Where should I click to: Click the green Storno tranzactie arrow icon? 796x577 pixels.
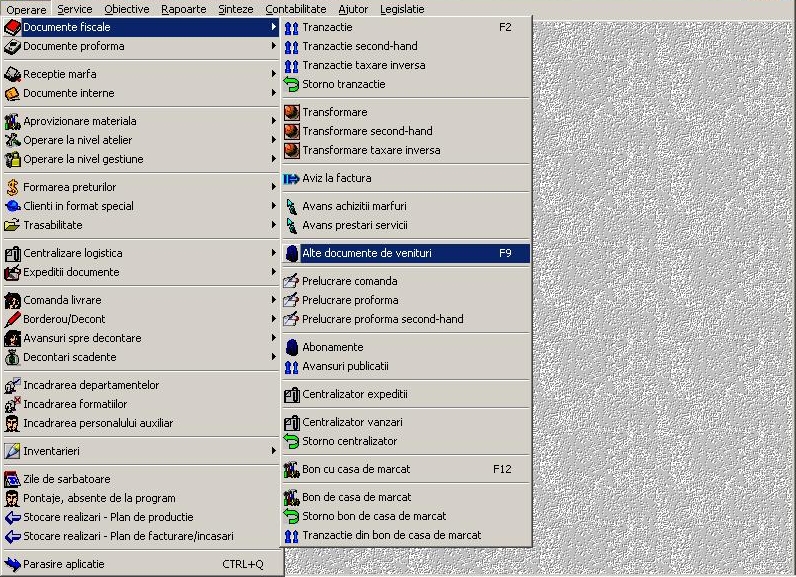[x=292, y=85]
